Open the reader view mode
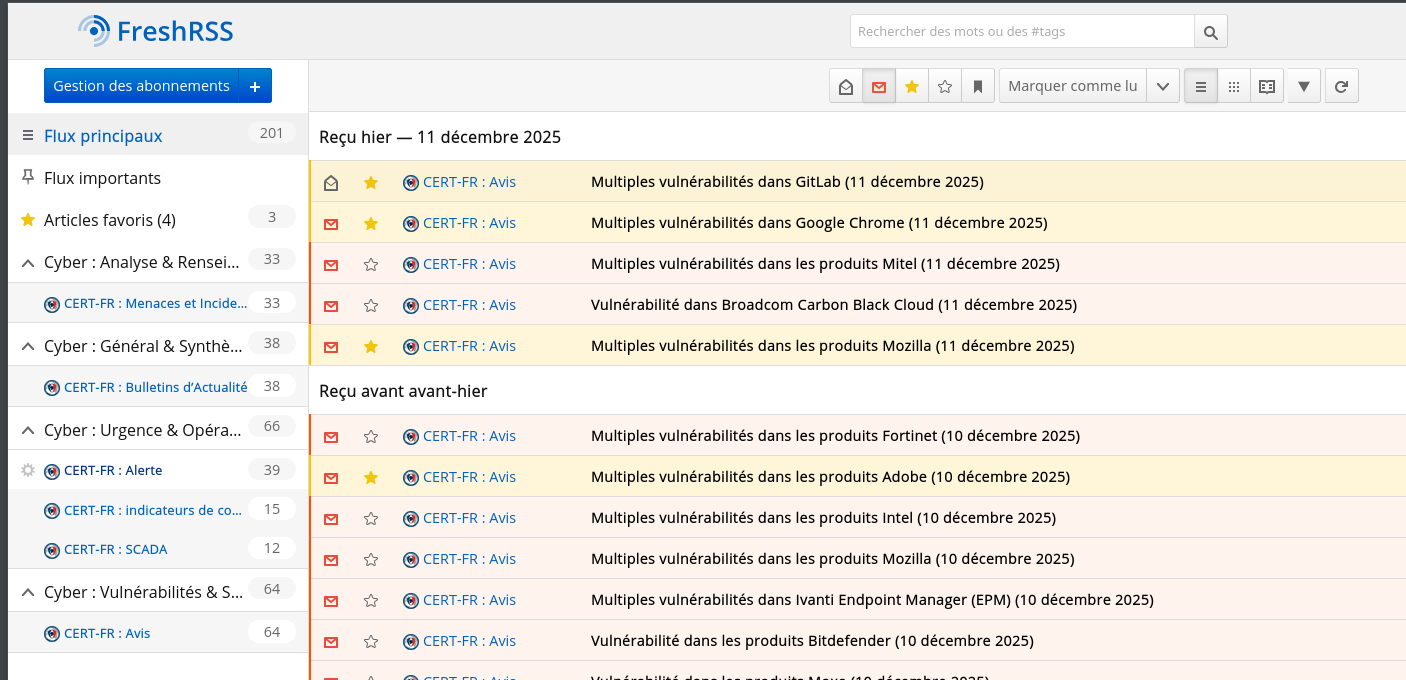 coord(1266,86)
